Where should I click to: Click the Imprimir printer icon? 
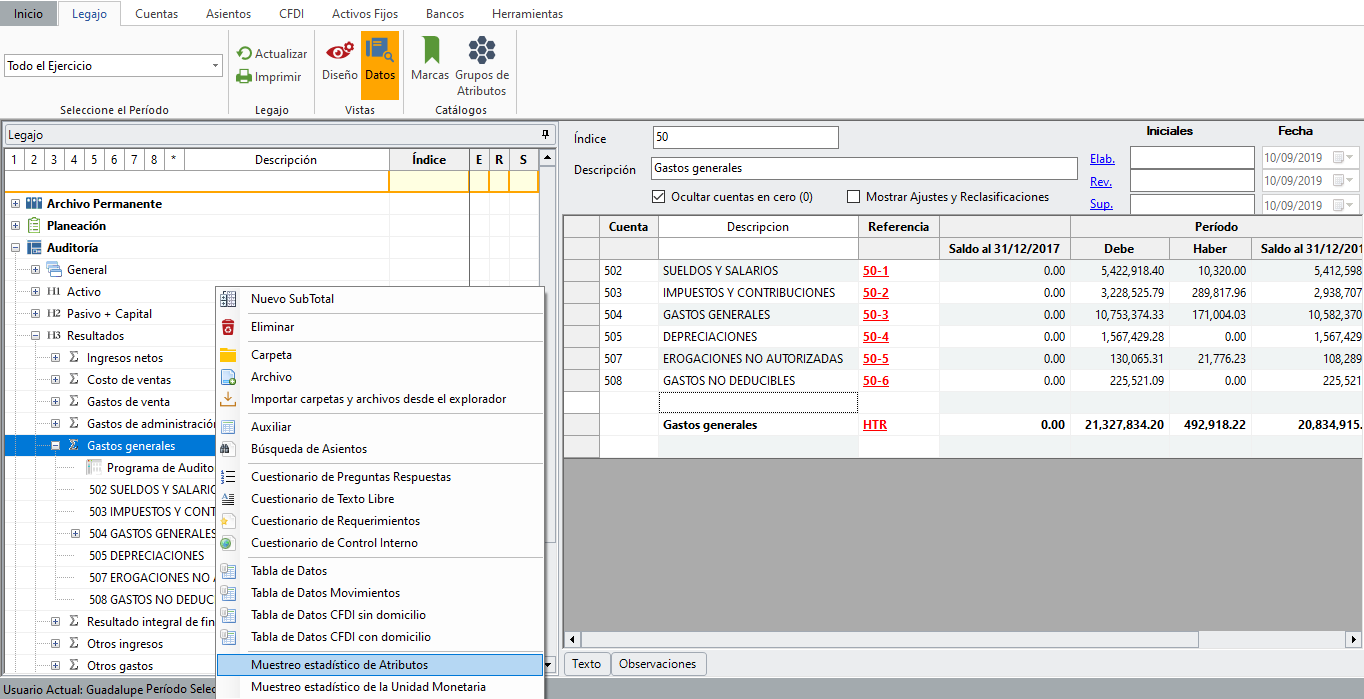click(245, 77)
